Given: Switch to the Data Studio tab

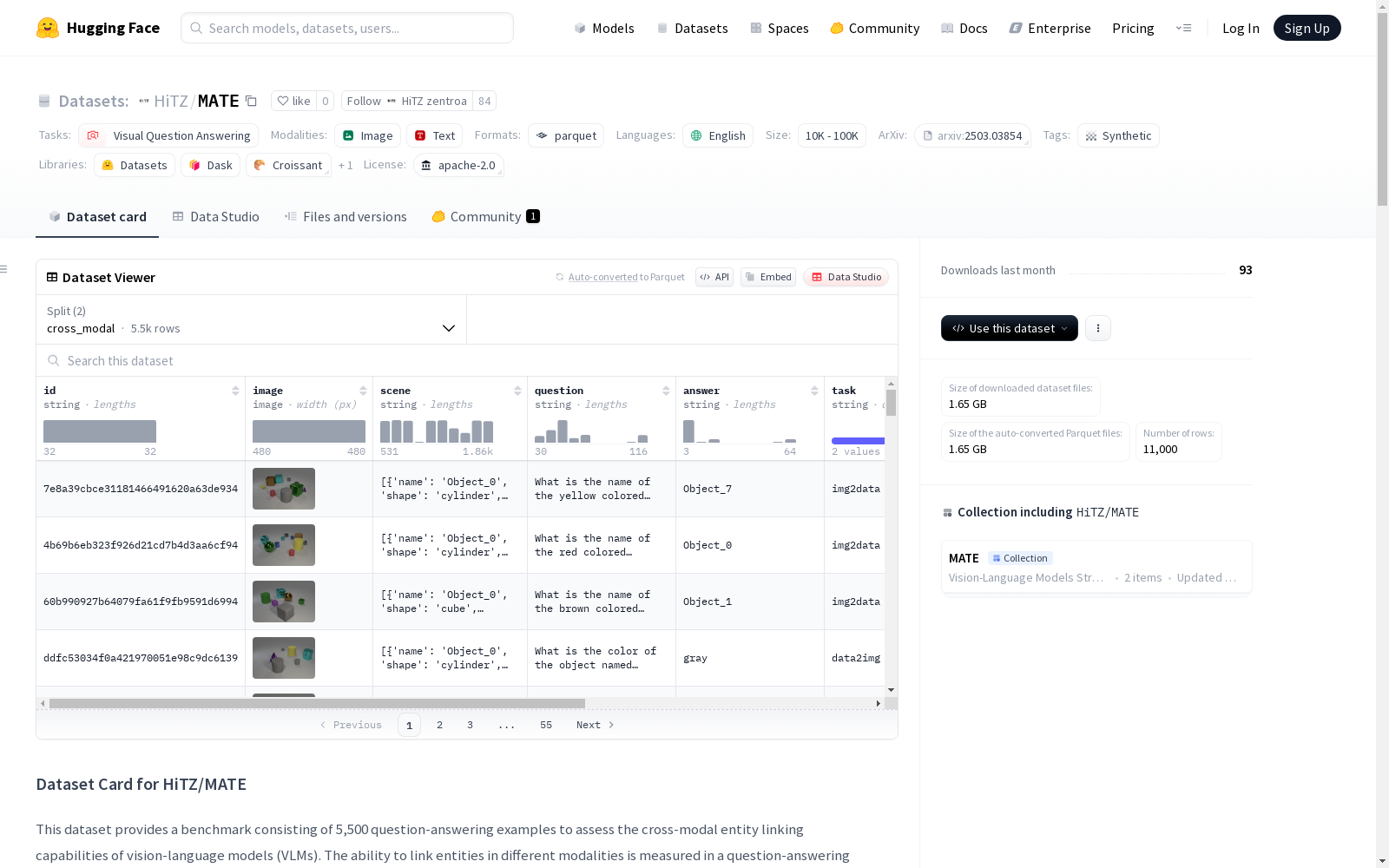Looking at the screenshot, I should click(216, 217).
